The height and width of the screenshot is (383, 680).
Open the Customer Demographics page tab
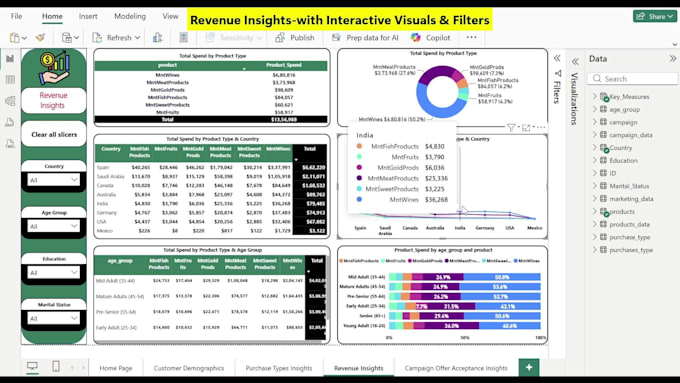(x=189, y=368)
